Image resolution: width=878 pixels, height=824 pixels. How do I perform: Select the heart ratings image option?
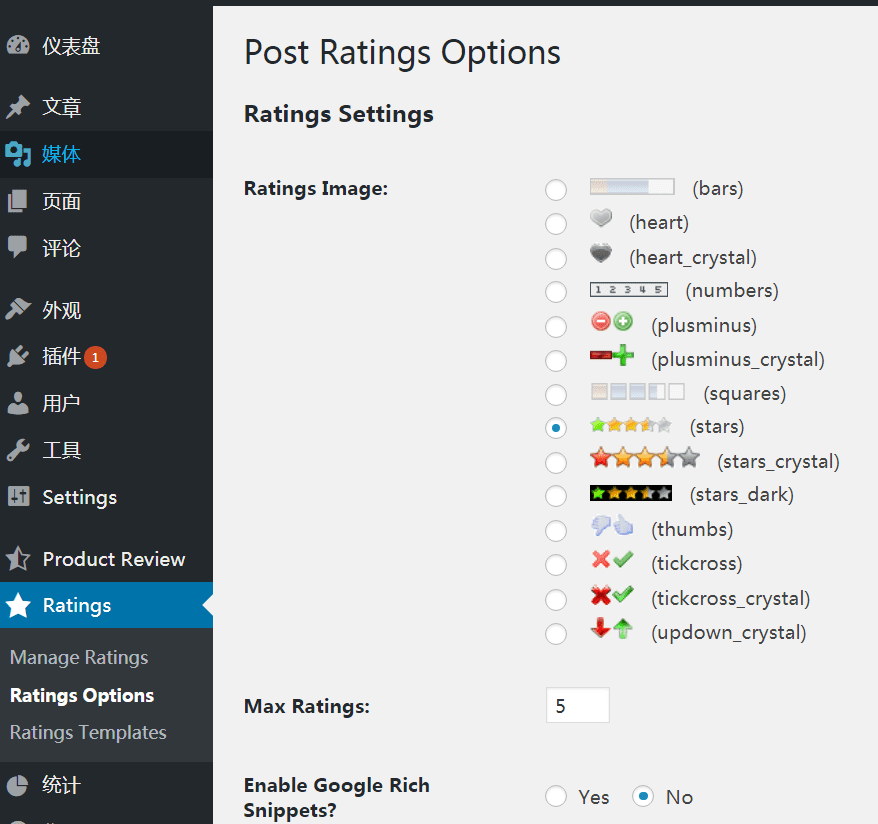556,223
